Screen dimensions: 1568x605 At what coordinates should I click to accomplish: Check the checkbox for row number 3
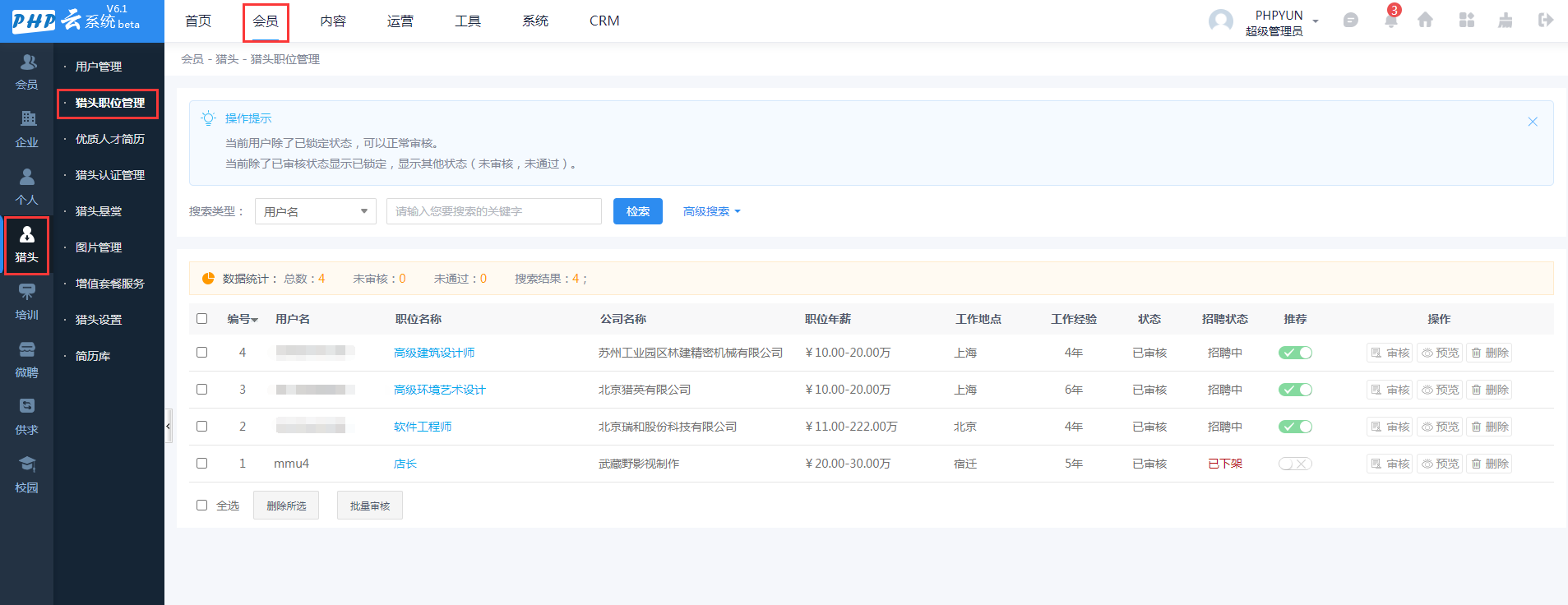click(201, 389)
